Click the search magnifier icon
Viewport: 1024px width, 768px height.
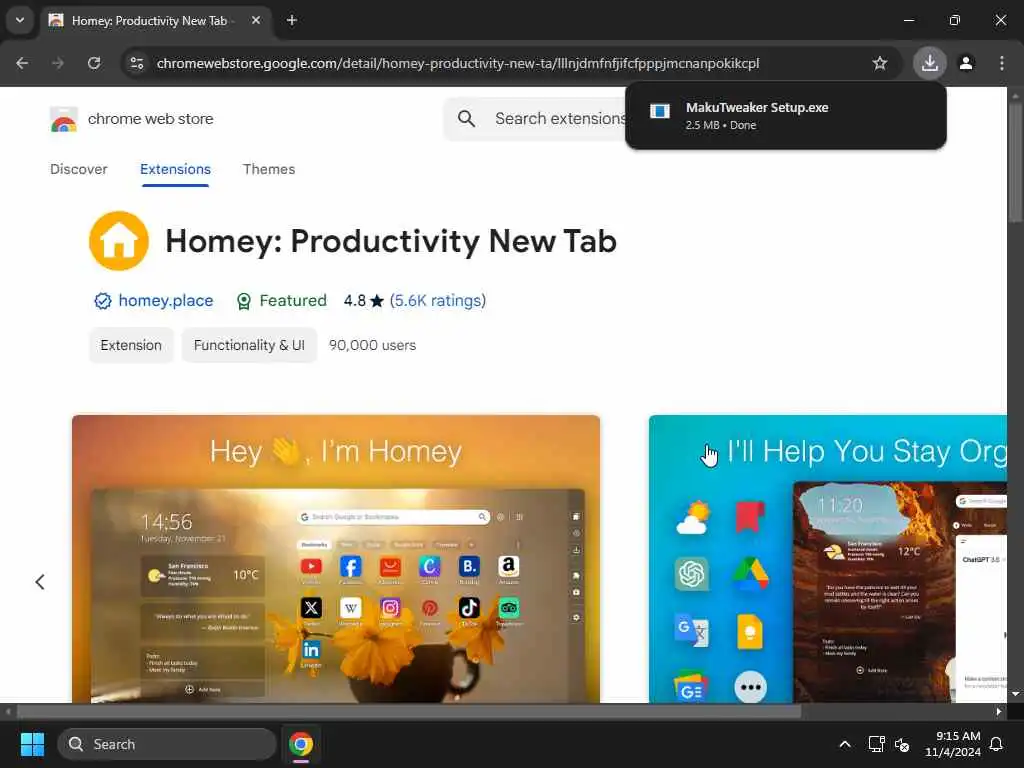(466, 119)
